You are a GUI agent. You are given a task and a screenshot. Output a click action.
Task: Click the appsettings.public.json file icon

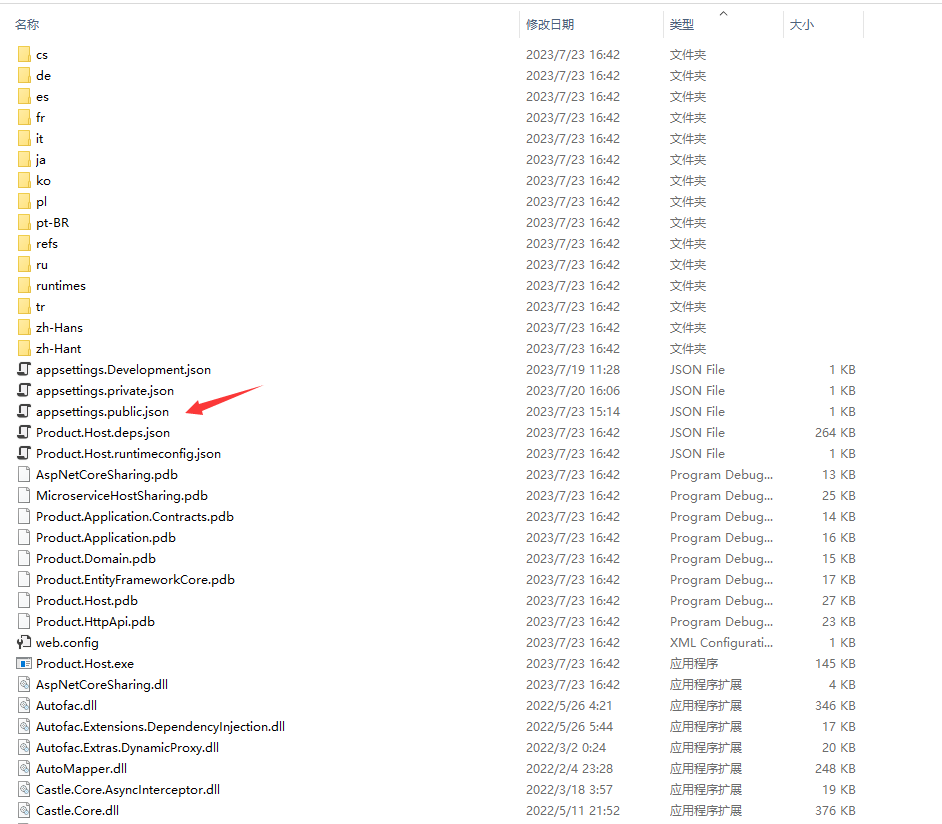(24, 411)
